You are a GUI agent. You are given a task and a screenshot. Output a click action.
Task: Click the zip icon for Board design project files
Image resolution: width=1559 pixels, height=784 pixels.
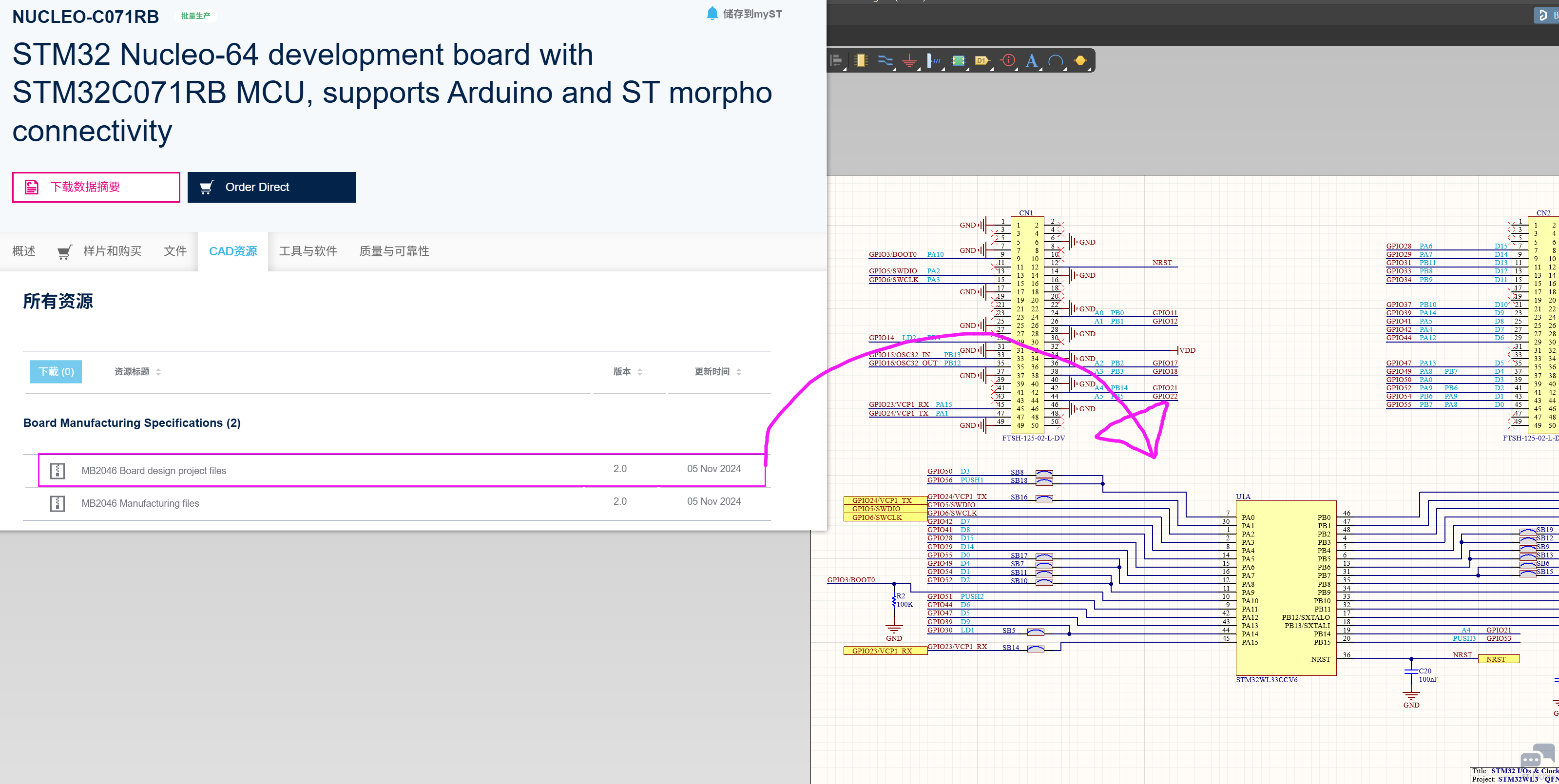(x=58, y=470)
